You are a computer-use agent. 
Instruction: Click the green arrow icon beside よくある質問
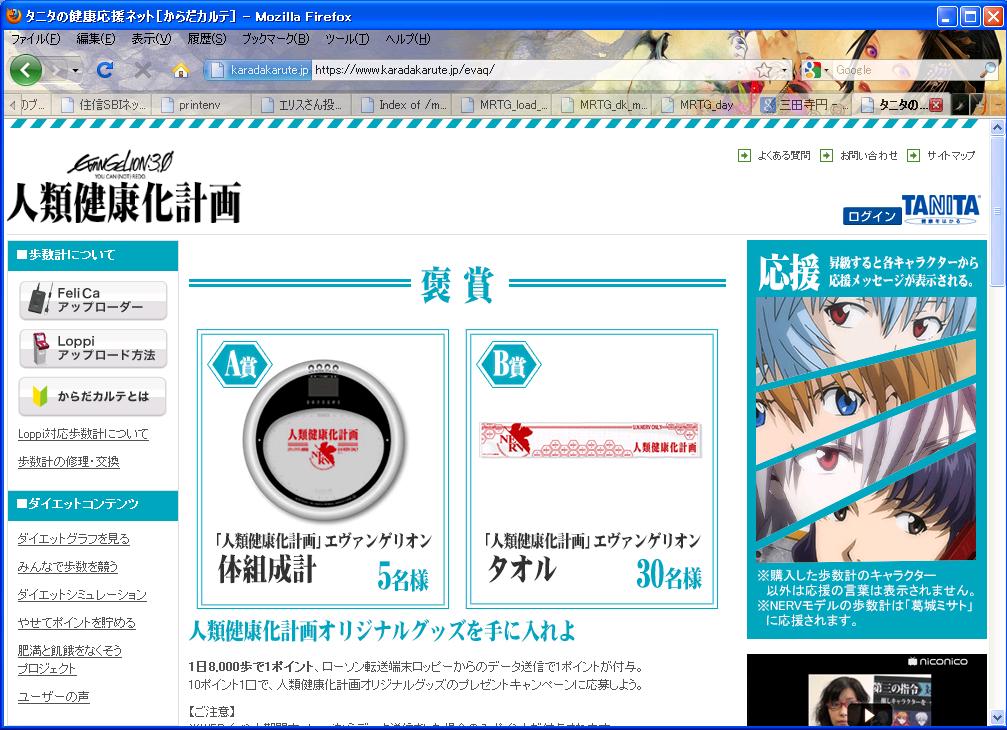pos(744,155)
